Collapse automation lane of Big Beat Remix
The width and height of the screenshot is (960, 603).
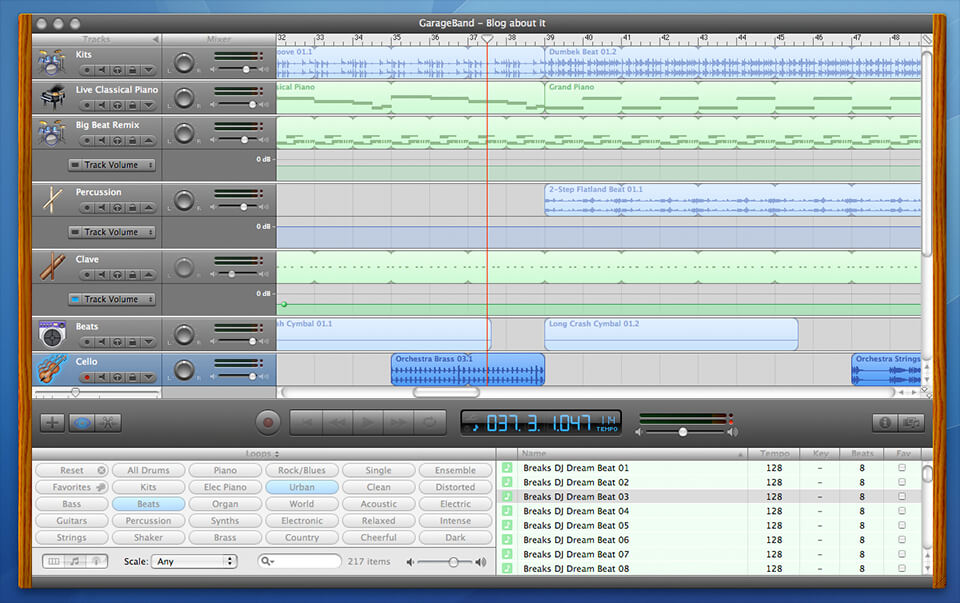click(148, 140)
